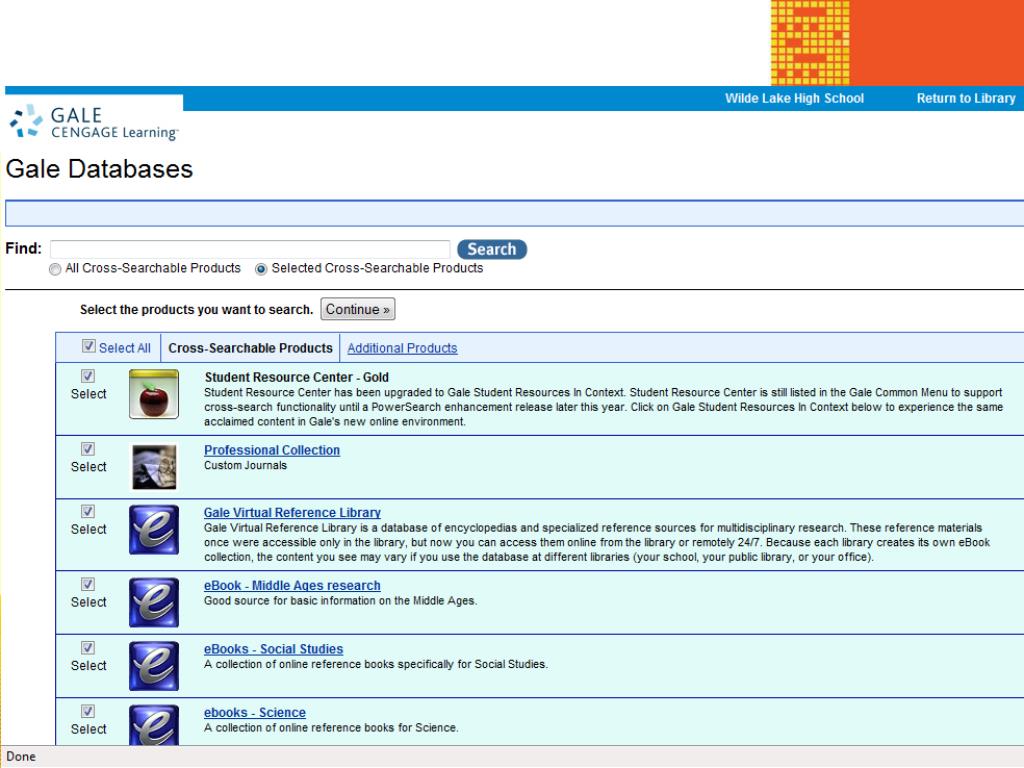Screen dimensions: 1024x768
Task: Click the Done status bar text
Action: [21, 756]
